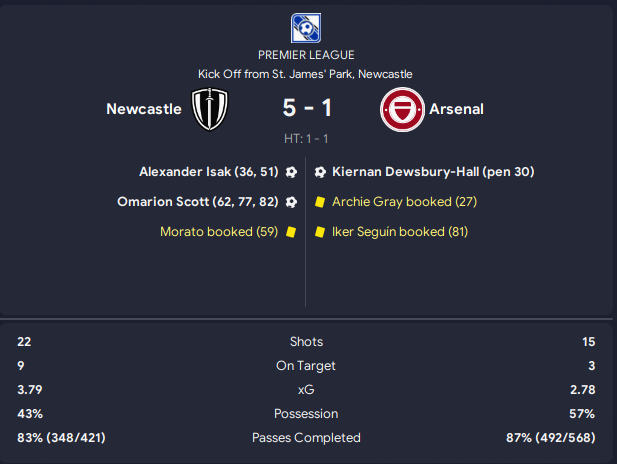
Task: Click goal icon beside Kiernan Dewsbury-Hall
Action: tap(320, 172)
